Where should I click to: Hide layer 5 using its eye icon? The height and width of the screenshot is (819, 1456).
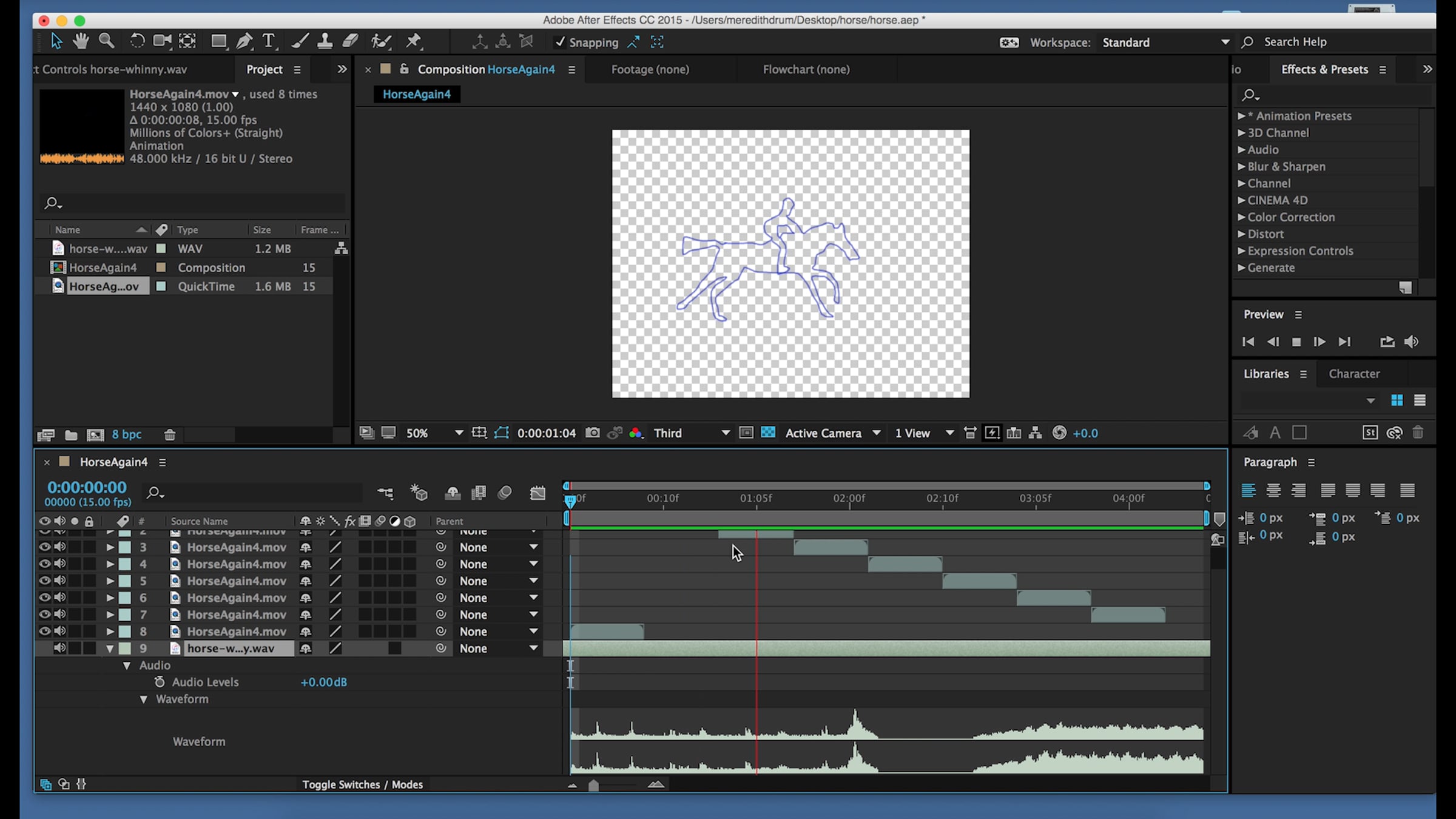(x=44, y=581)
